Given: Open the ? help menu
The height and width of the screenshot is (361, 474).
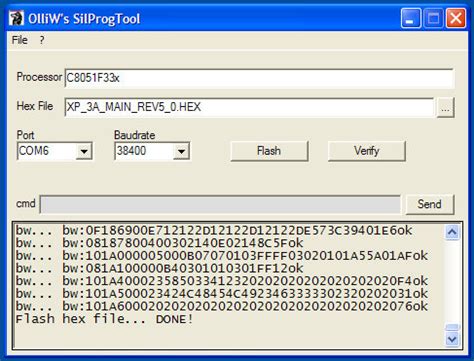Looking at the screenshot, I should click(x=42, y=40).
